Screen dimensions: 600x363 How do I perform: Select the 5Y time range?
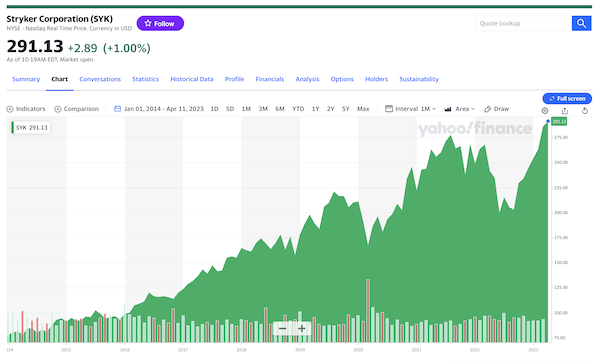[x=346, y=109]
